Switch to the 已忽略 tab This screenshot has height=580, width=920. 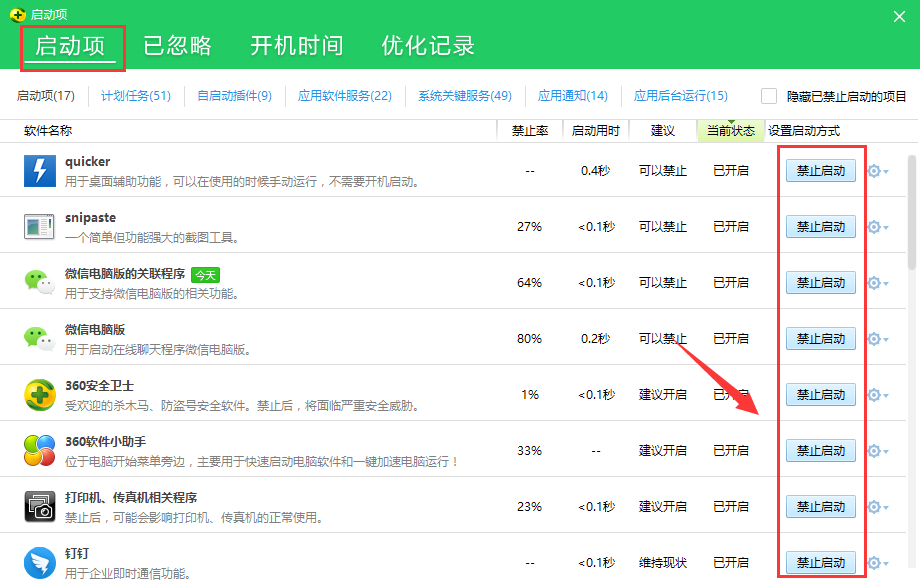coord(177,46)
